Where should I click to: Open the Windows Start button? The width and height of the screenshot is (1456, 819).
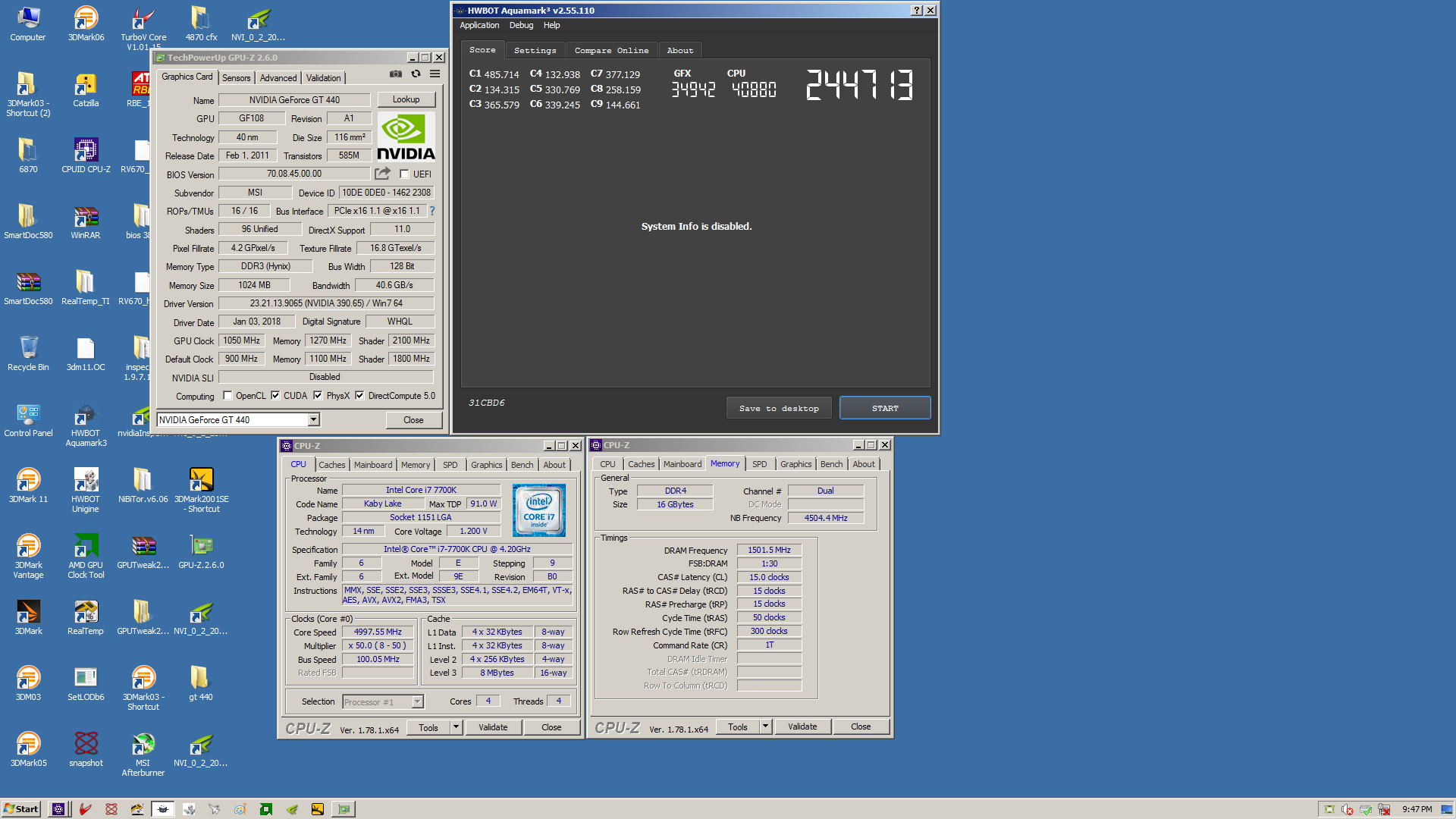pyautogui.click(x=21, y=809)
